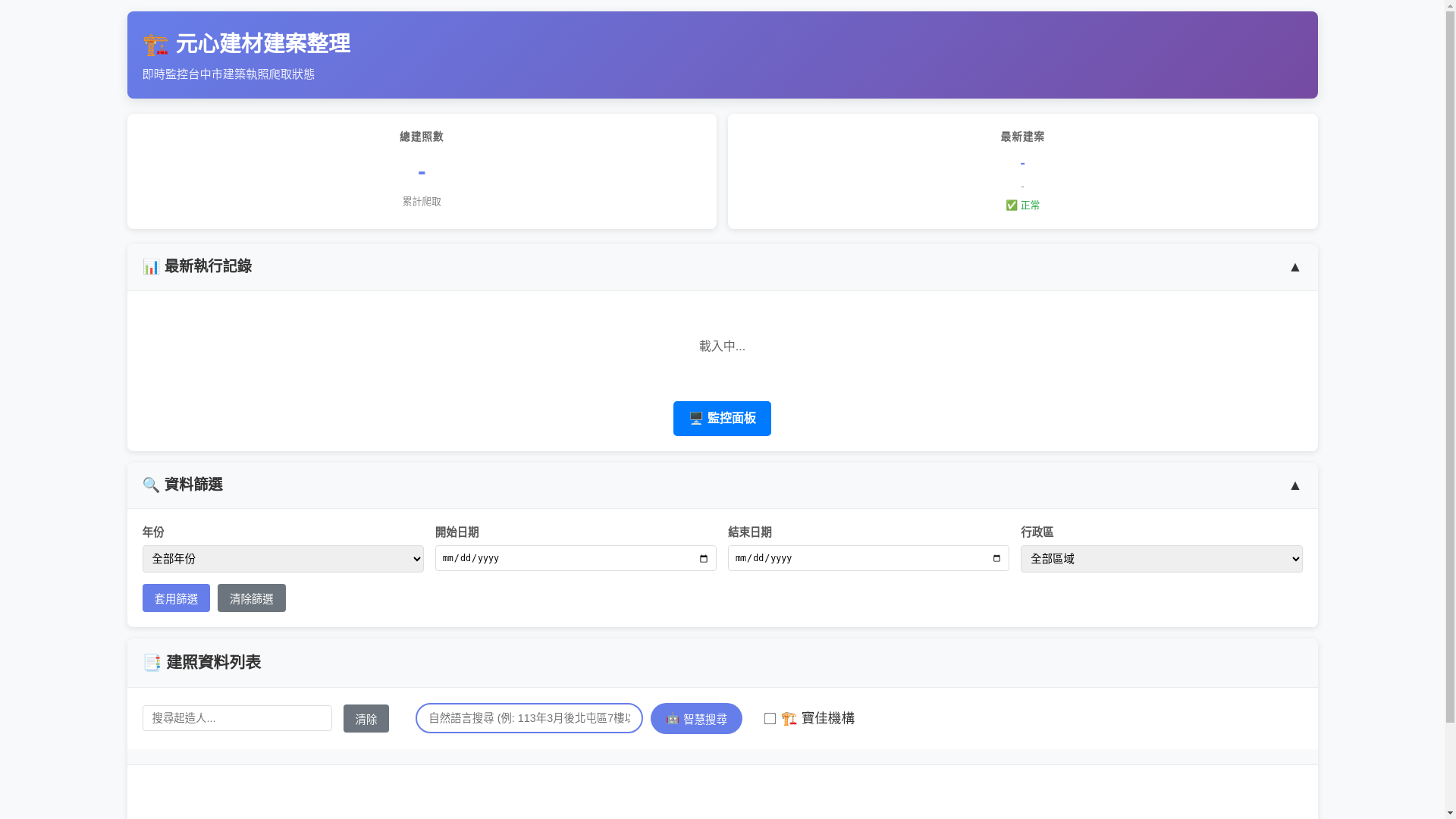This screenshot has height=819, width=1456.
Task: Open the 行政區 dropdown showing 全部區域
Action: coord(1162,559)
